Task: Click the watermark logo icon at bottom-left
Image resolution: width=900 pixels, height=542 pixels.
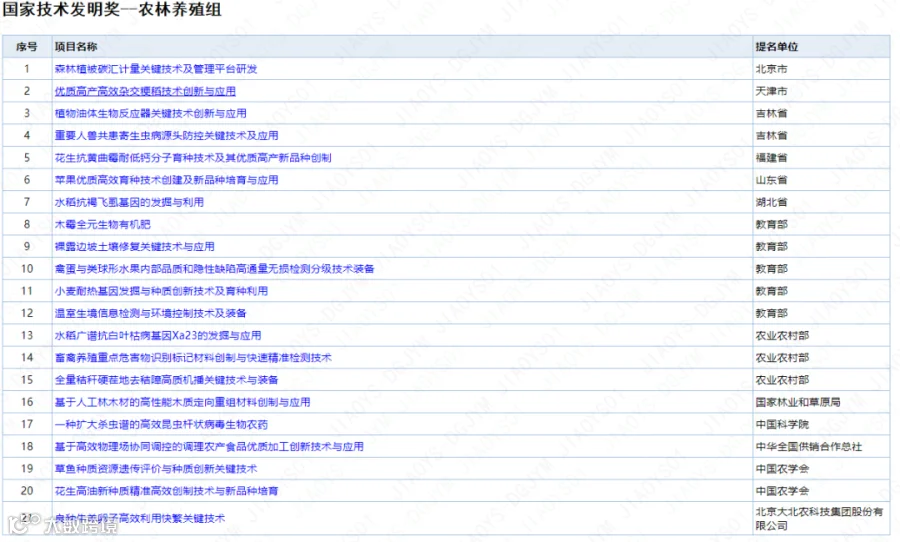Action: [24, 524]
